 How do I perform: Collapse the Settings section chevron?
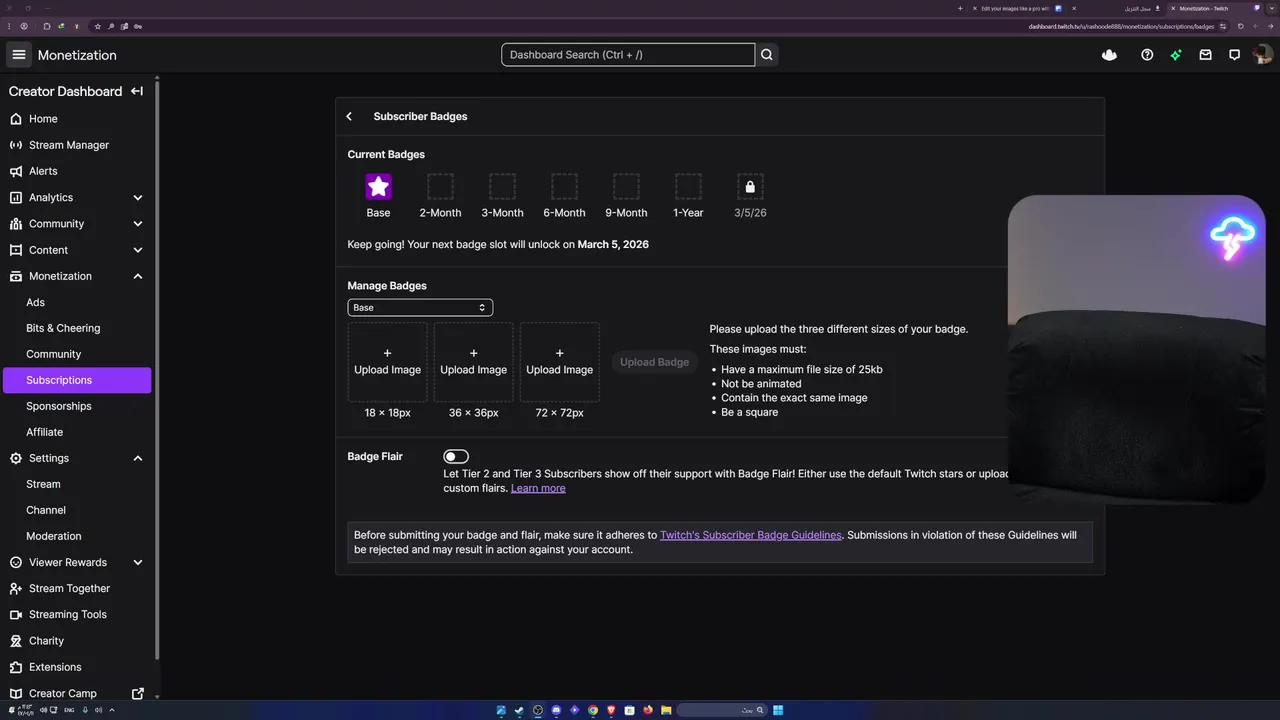(x=138, y=458)
